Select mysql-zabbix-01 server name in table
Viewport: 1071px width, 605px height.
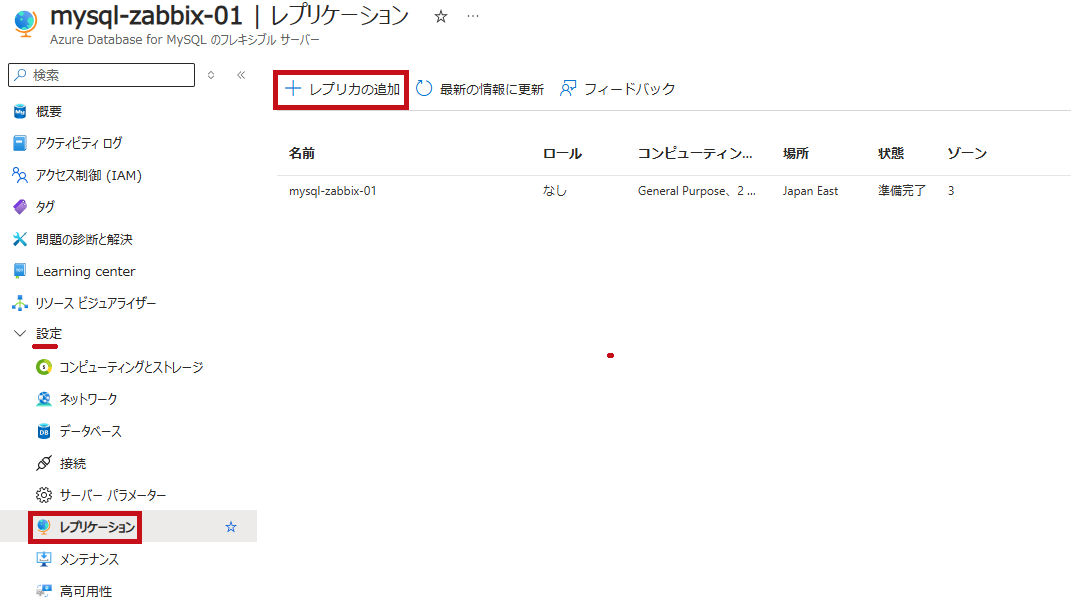[333, 191]
